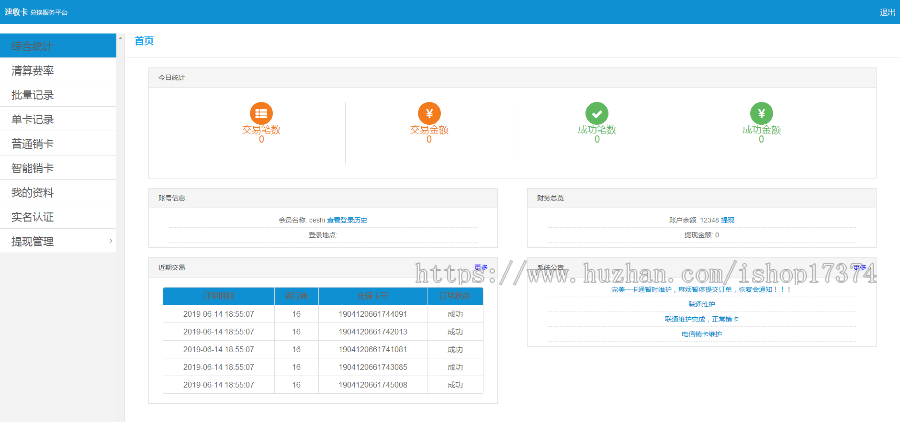Open 清算费率 in the sidebar
Viewport: 900px width, 422px height.
coord(32,71)
